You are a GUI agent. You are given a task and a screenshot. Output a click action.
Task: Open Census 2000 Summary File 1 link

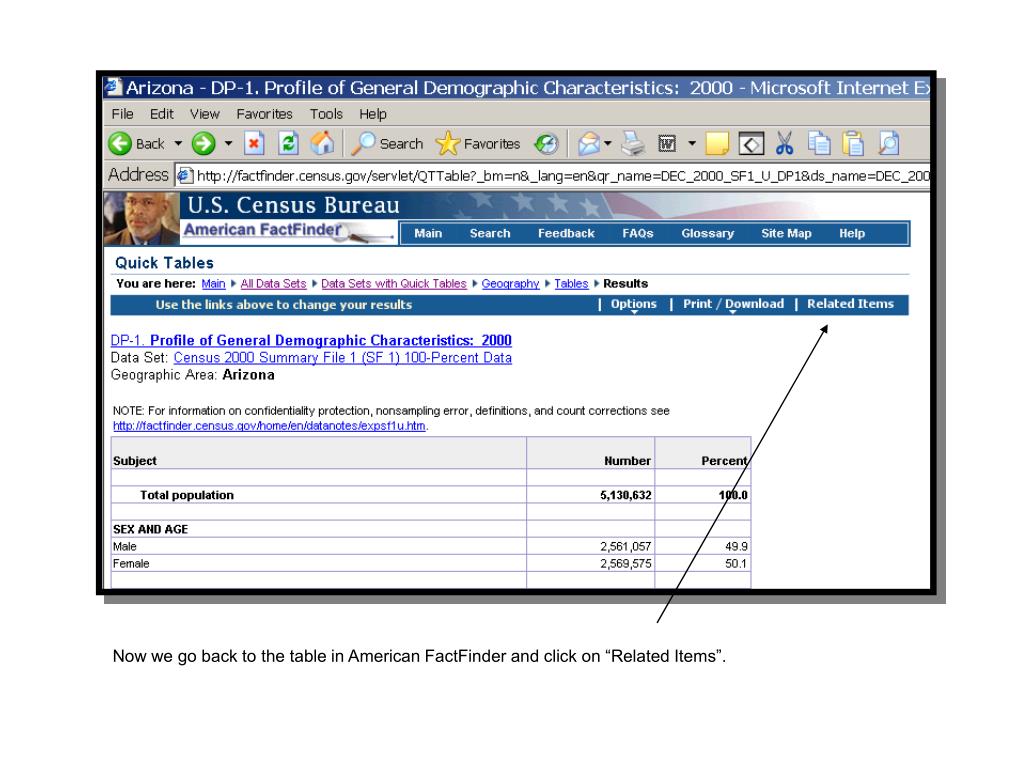click(342, 358)
